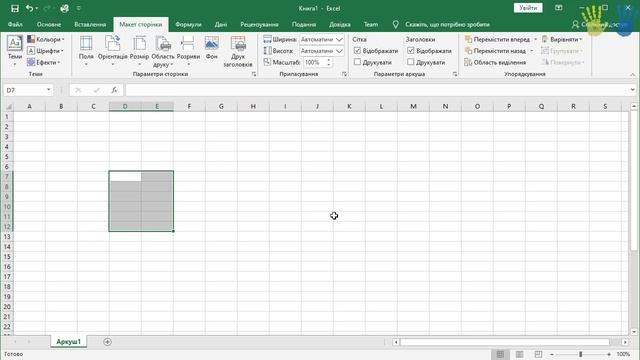
Task: Open the Colors theme menu
Action: (46, 39)
